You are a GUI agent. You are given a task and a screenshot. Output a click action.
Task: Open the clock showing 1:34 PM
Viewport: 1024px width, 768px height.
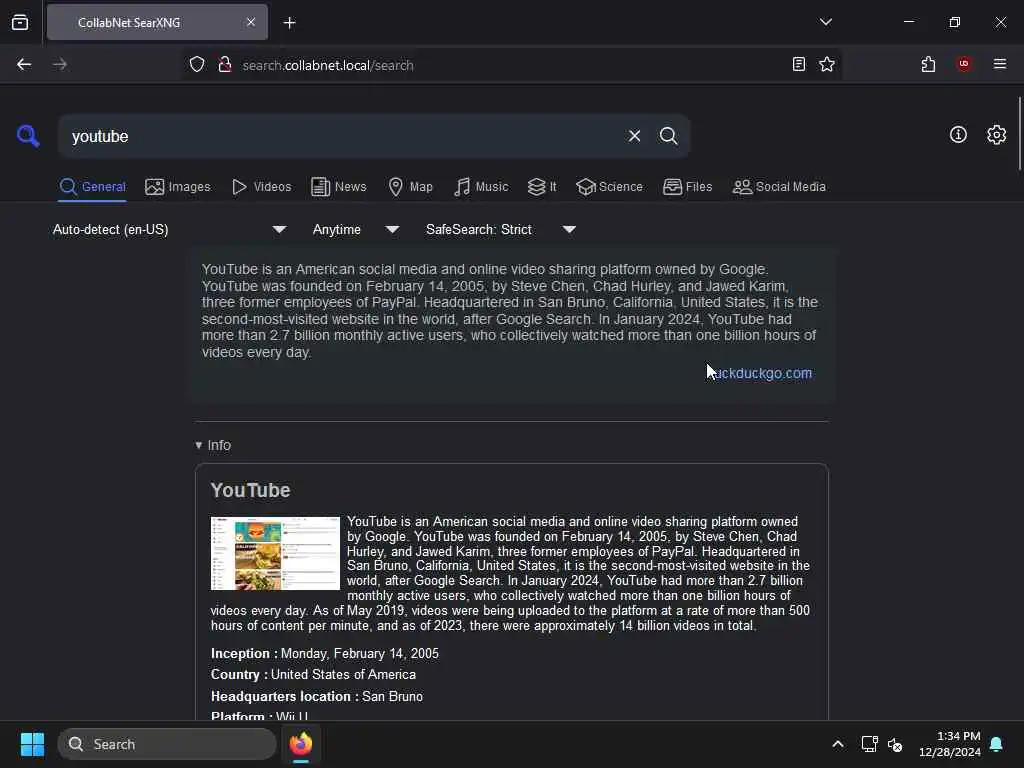pyautogui.click(x=950, y=744)
